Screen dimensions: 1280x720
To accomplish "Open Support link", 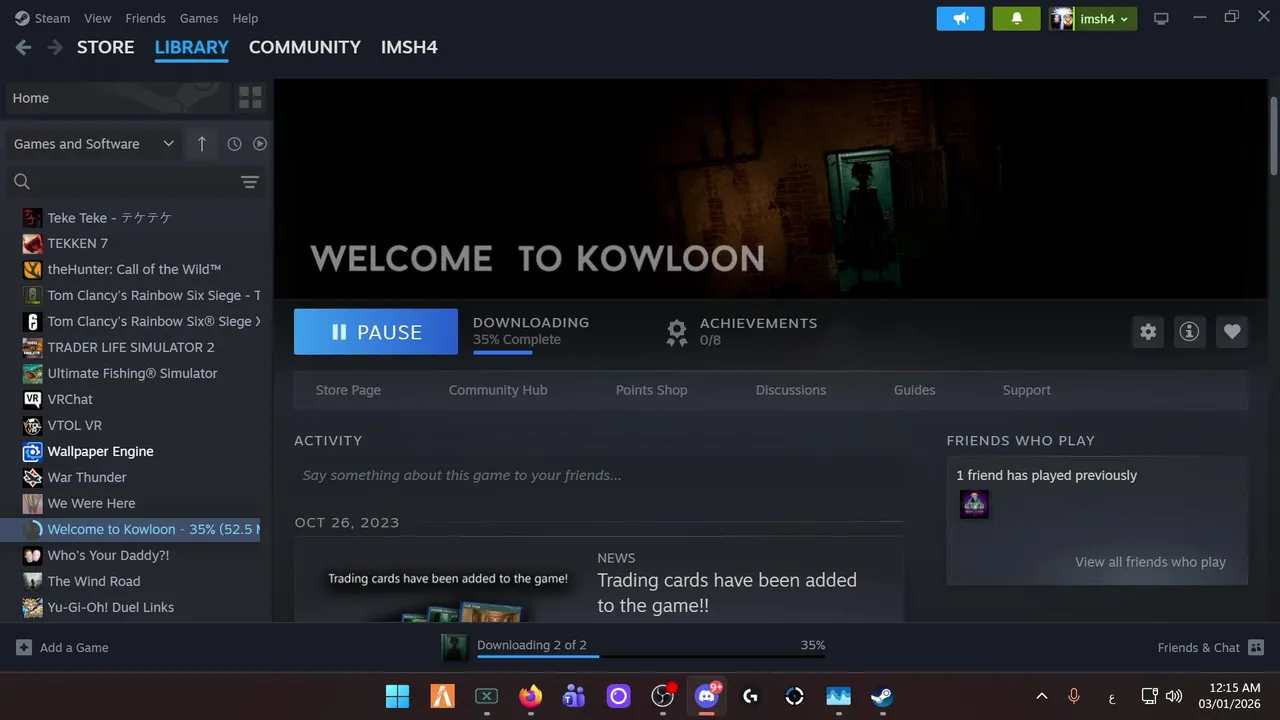I will [x=1027, y=390].
